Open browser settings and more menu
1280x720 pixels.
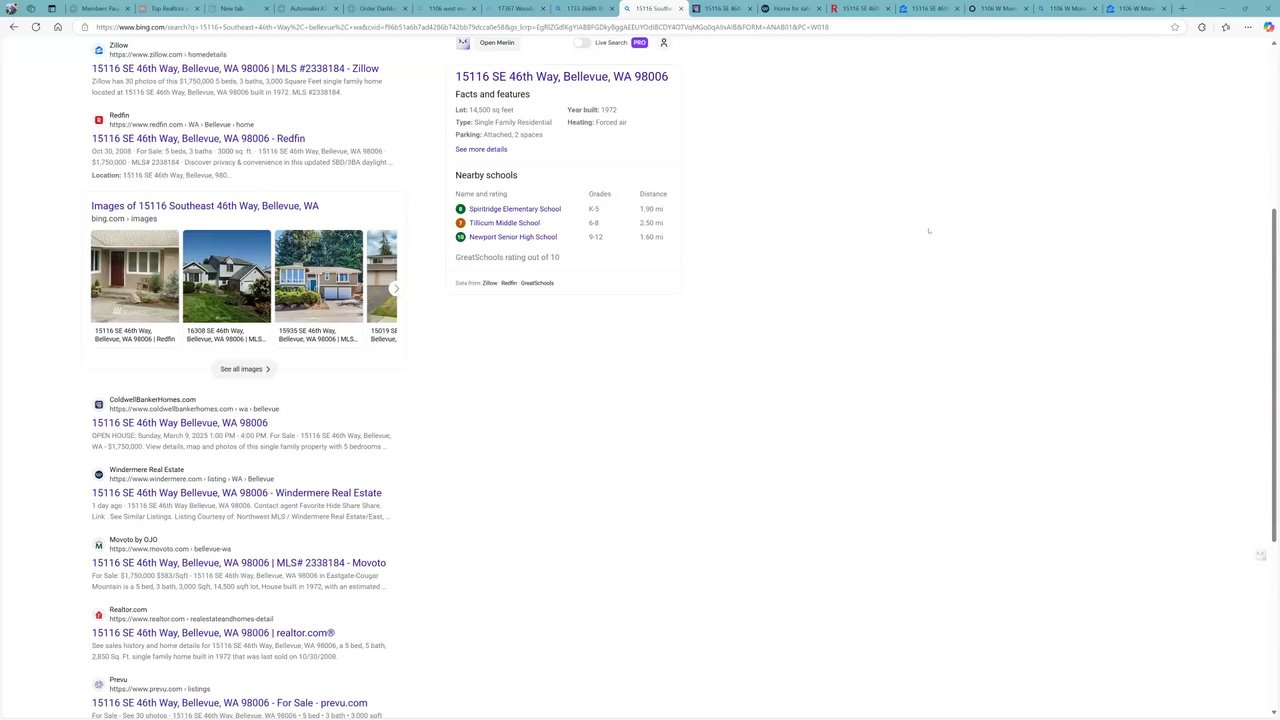(1248, 27)
